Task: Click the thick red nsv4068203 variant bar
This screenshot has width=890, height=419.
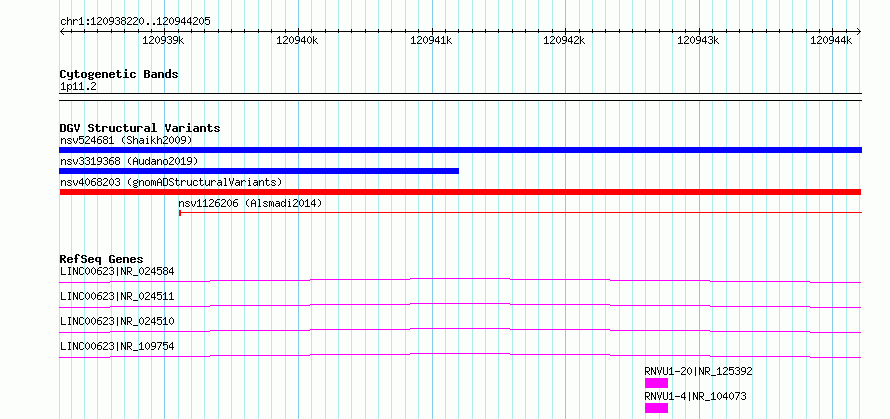Action: tap(460, 192)
